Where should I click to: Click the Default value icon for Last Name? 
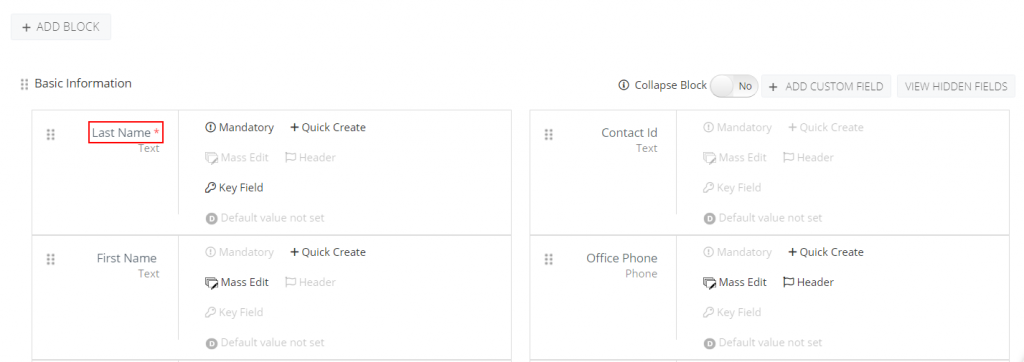point(211,218)
